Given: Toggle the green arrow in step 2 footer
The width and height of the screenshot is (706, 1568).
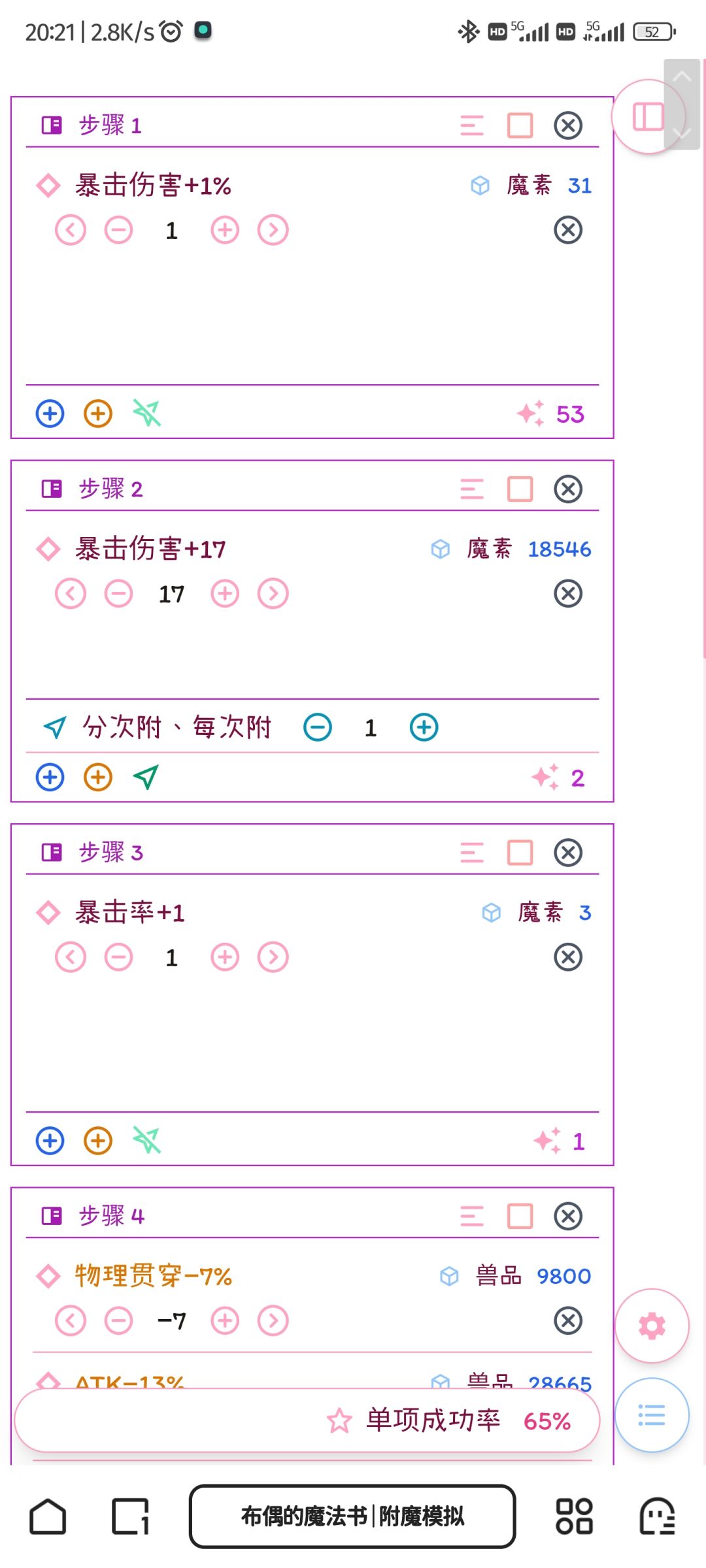Looking at the screenshot, I should (x=146, y=777).
